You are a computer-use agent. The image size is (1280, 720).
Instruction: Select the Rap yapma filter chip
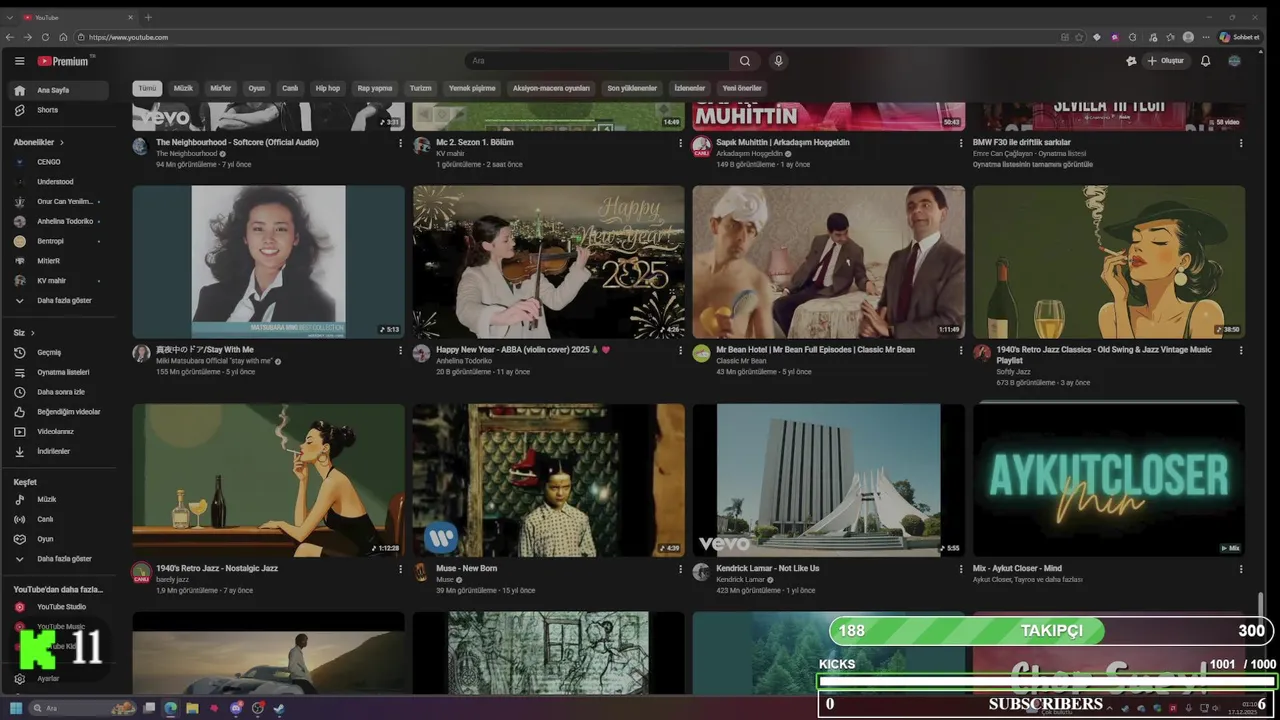click(375, 88)
